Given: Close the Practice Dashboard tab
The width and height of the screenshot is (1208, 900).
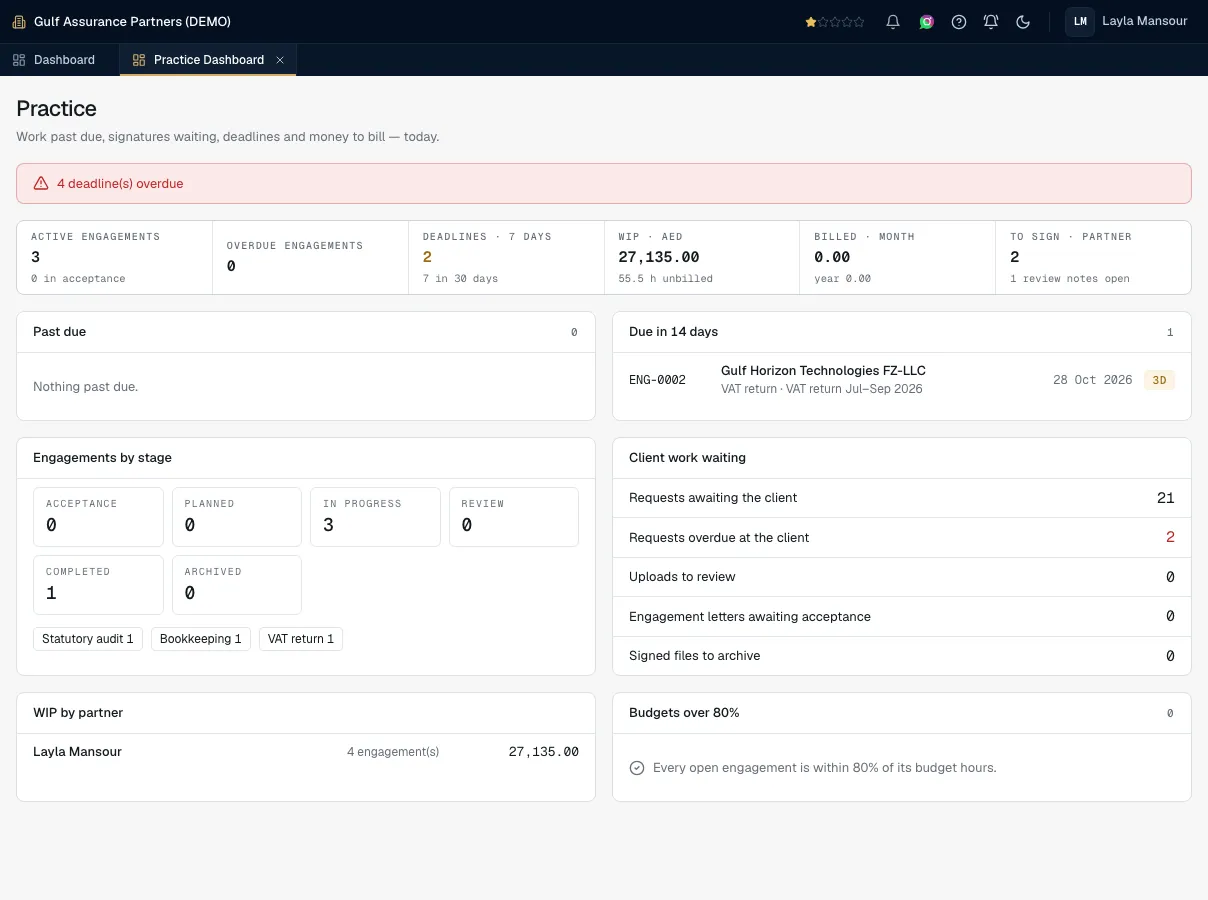Looking at the screenshot, I should pos(280,60).
